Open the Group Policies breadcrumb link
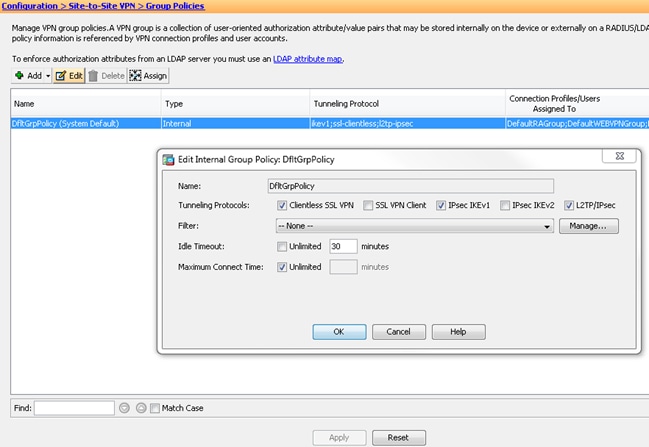The width and height of the screenshot is (649, 447). point(175,6)
